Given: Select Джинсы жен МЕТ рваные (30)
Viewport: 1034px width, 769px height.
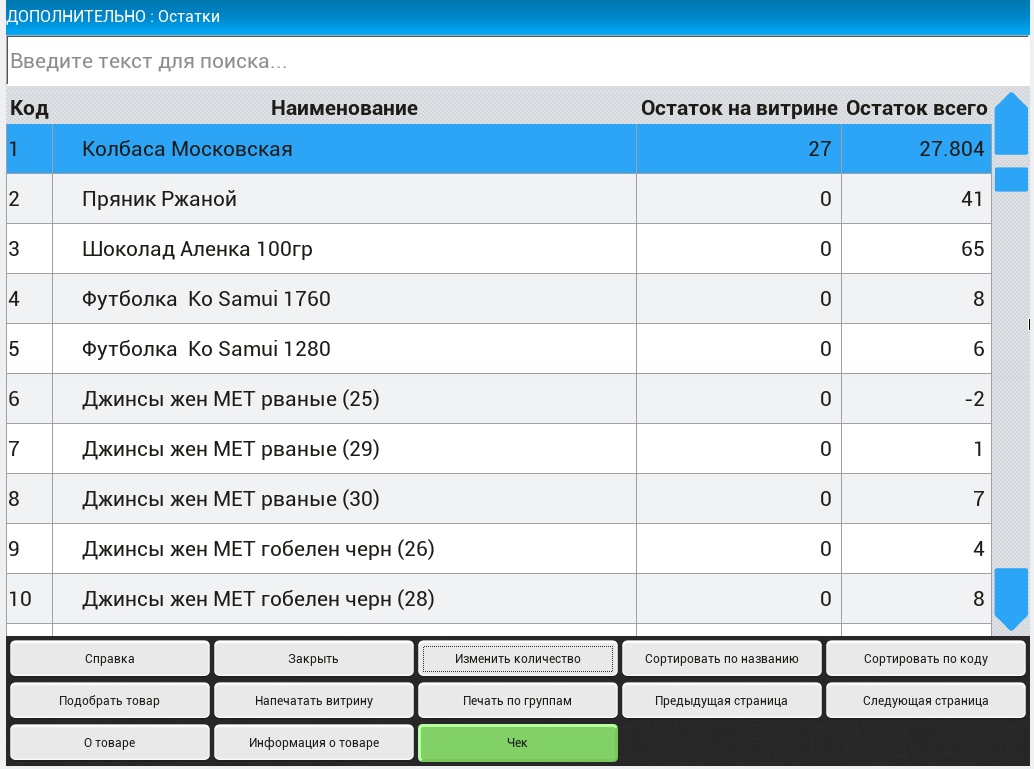Looking at the screenshot, I should tap(499, 499).
